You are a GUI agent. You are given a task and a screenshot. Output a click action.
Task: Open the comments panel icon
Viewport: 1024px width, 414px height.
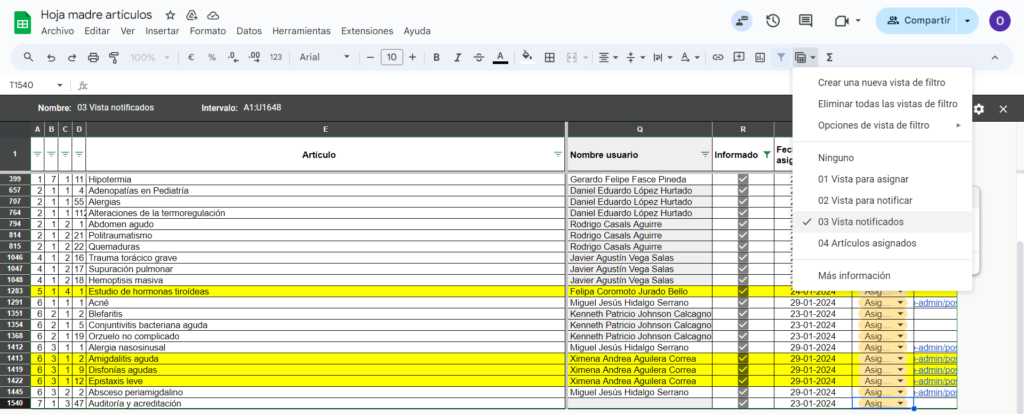pyautogui.click(x=805, y=21)
